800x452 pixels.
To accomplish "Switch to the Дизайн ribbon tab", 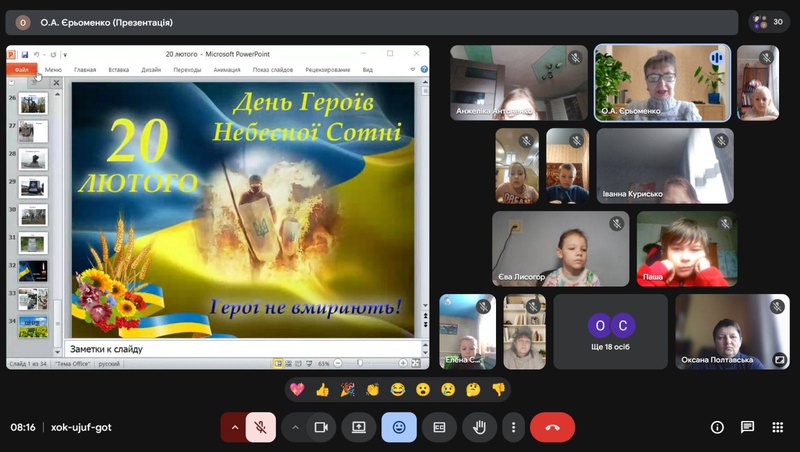I will click(x=151, y=70).
